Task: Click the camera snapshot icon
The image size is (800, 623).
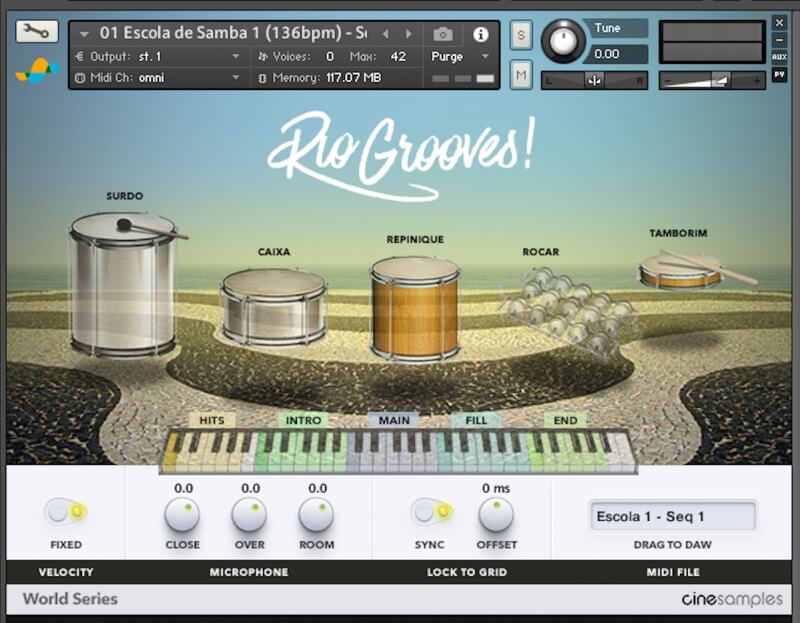Action: [x=442, y=34]
